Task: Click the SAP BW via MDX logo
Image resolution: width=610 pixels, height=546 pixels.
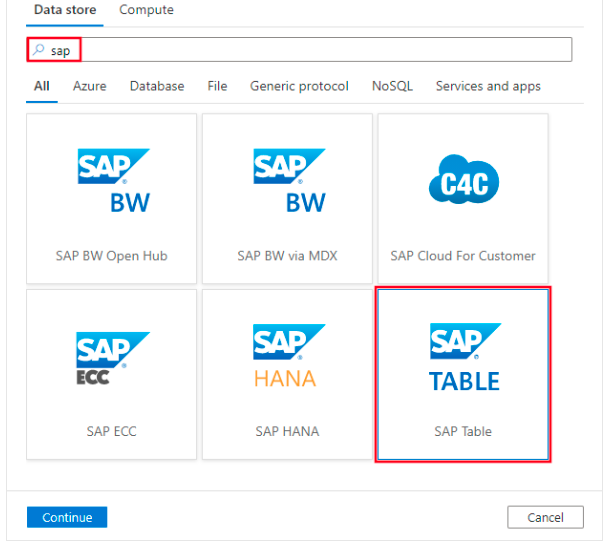Action: coord(289,181)
